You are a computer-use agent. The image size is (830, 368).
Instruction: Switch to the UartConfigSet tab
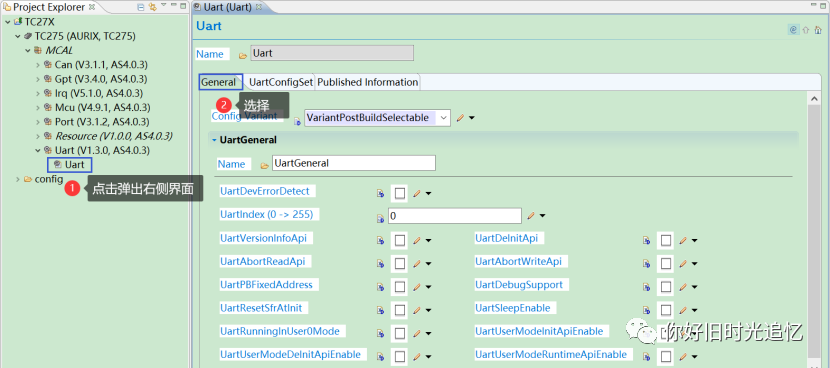coord(281,82)
